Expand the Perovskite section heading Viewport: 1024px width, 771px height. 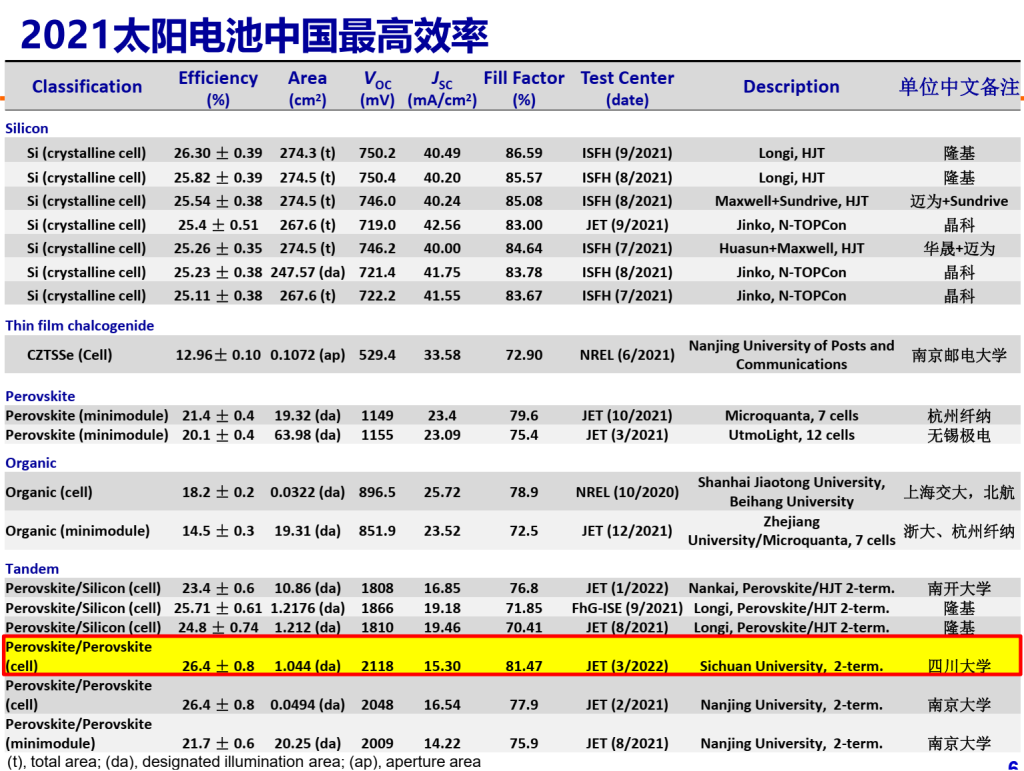tap(40, 396)
